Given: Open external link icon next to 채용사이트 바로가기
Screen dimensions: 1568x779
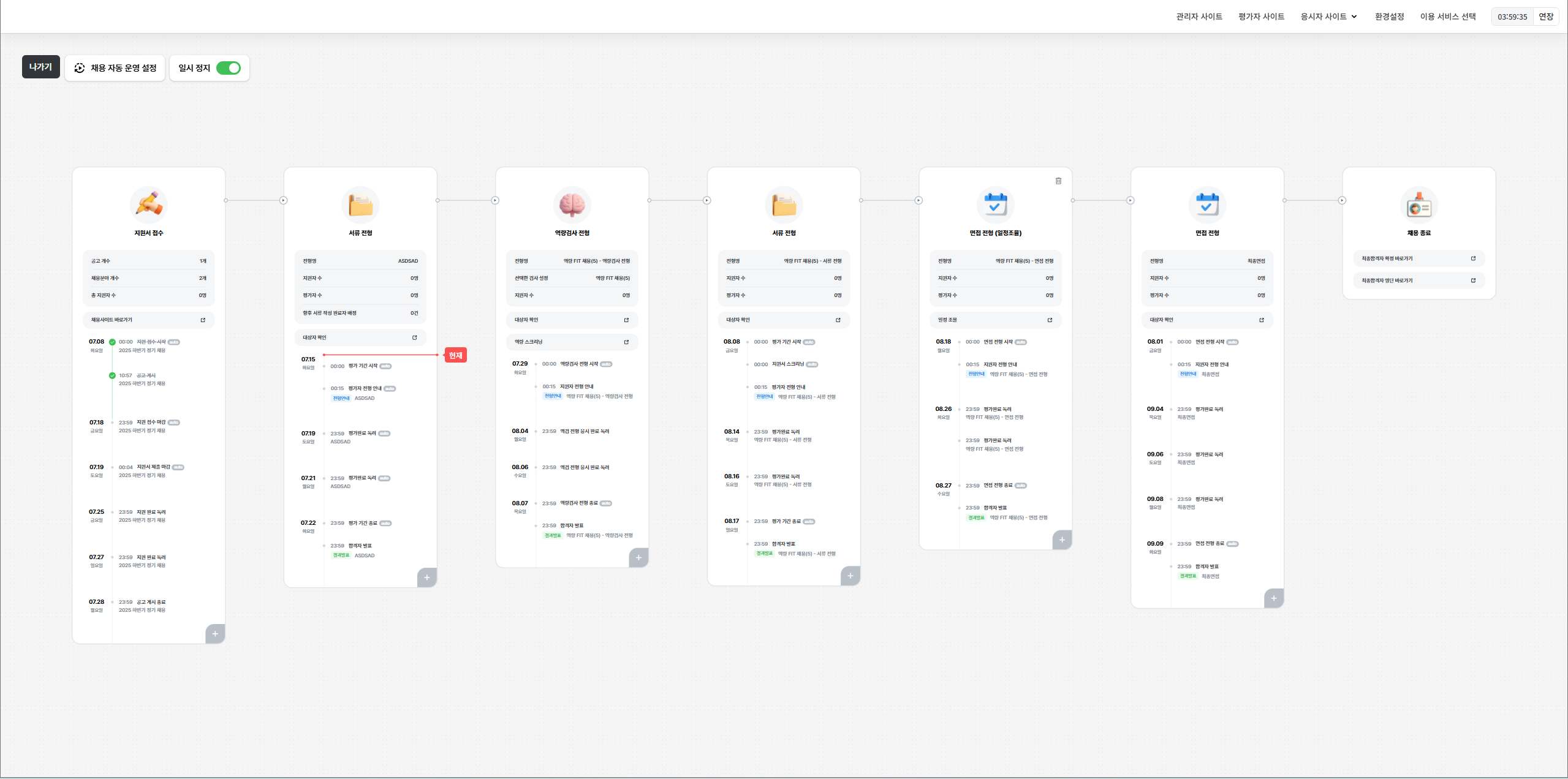Looking at the screenshot, I should pos(203,320).
